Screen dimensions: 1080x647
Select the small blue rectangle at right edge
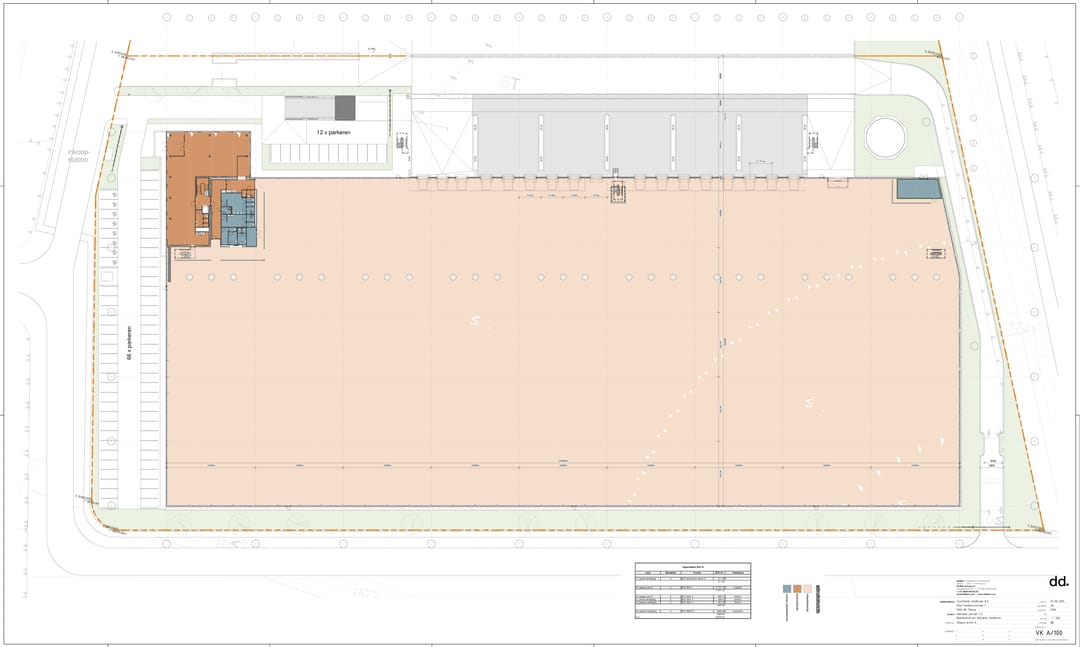(918, 188)
